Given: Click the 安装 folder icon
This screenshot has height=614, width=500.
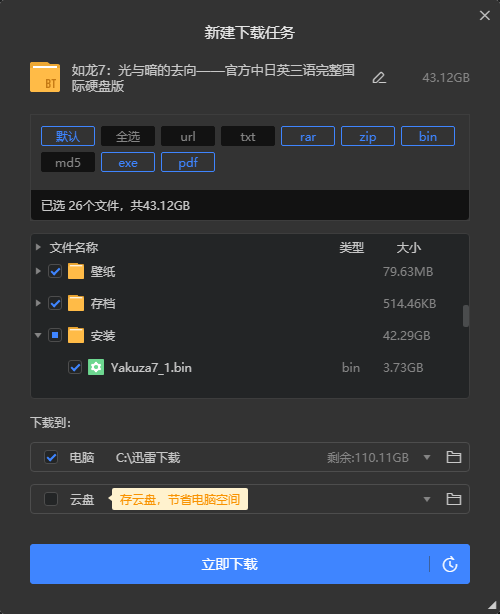Looking at the screenshot, I should [x=76, y=335].
